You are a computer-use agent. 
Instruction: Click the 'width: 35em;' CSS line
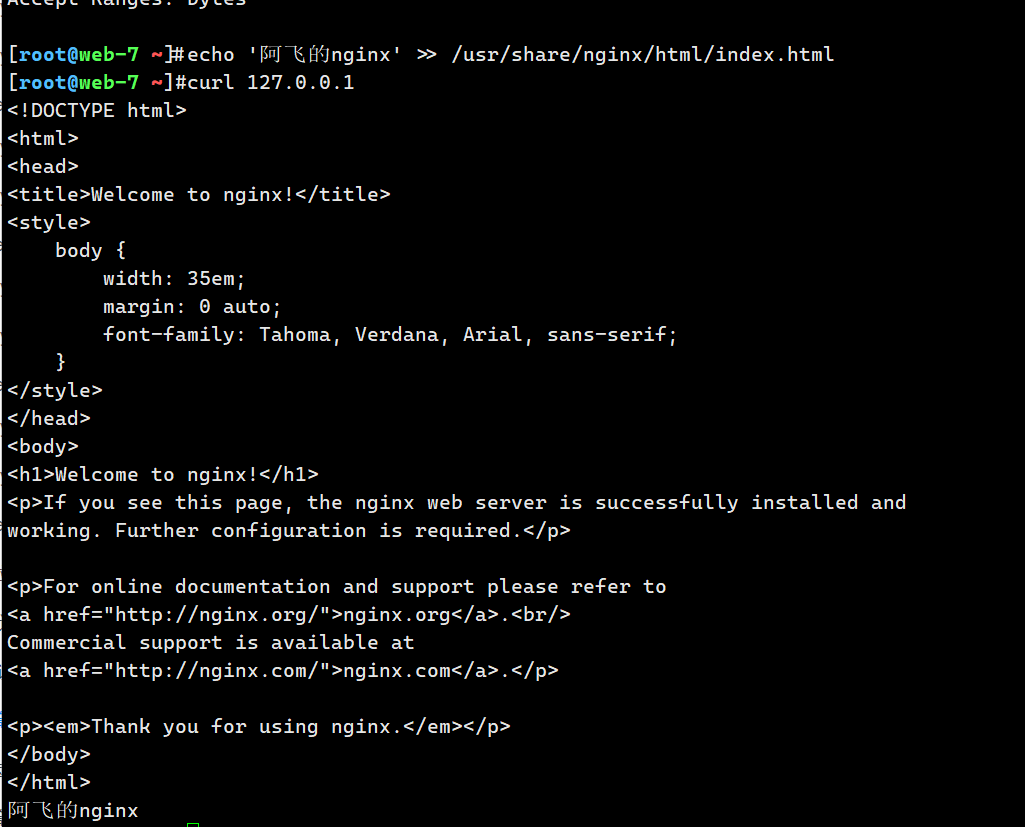174,278
